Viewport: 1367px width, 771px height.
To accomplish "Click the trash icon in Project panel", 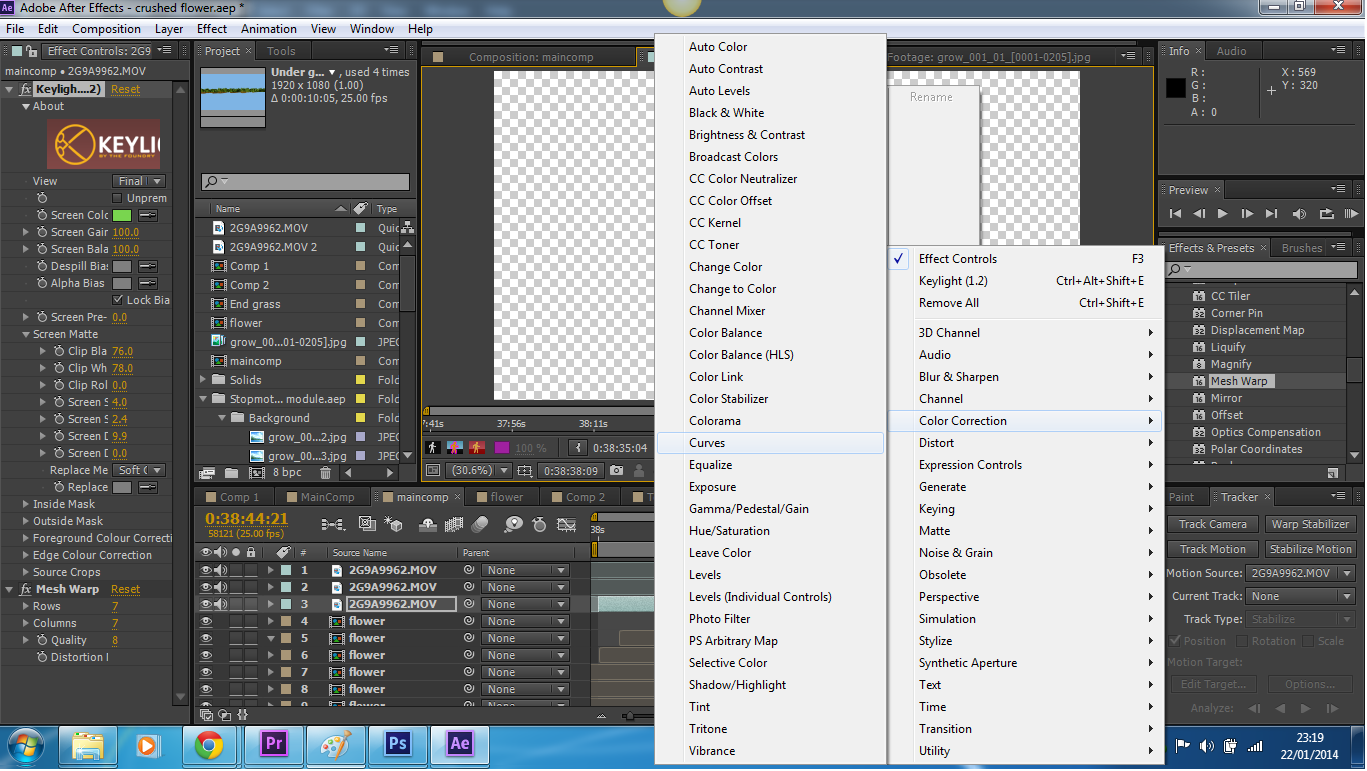I will point(325,473).
